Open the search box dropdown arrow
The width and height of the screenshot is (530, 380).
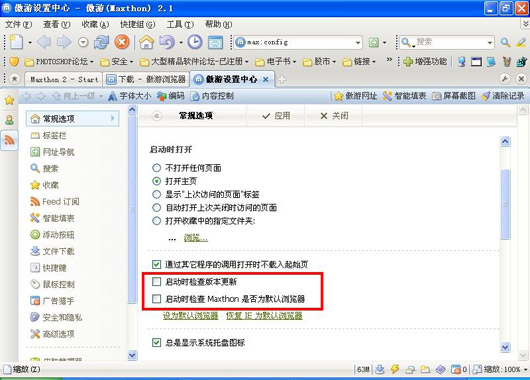point(489,43)
